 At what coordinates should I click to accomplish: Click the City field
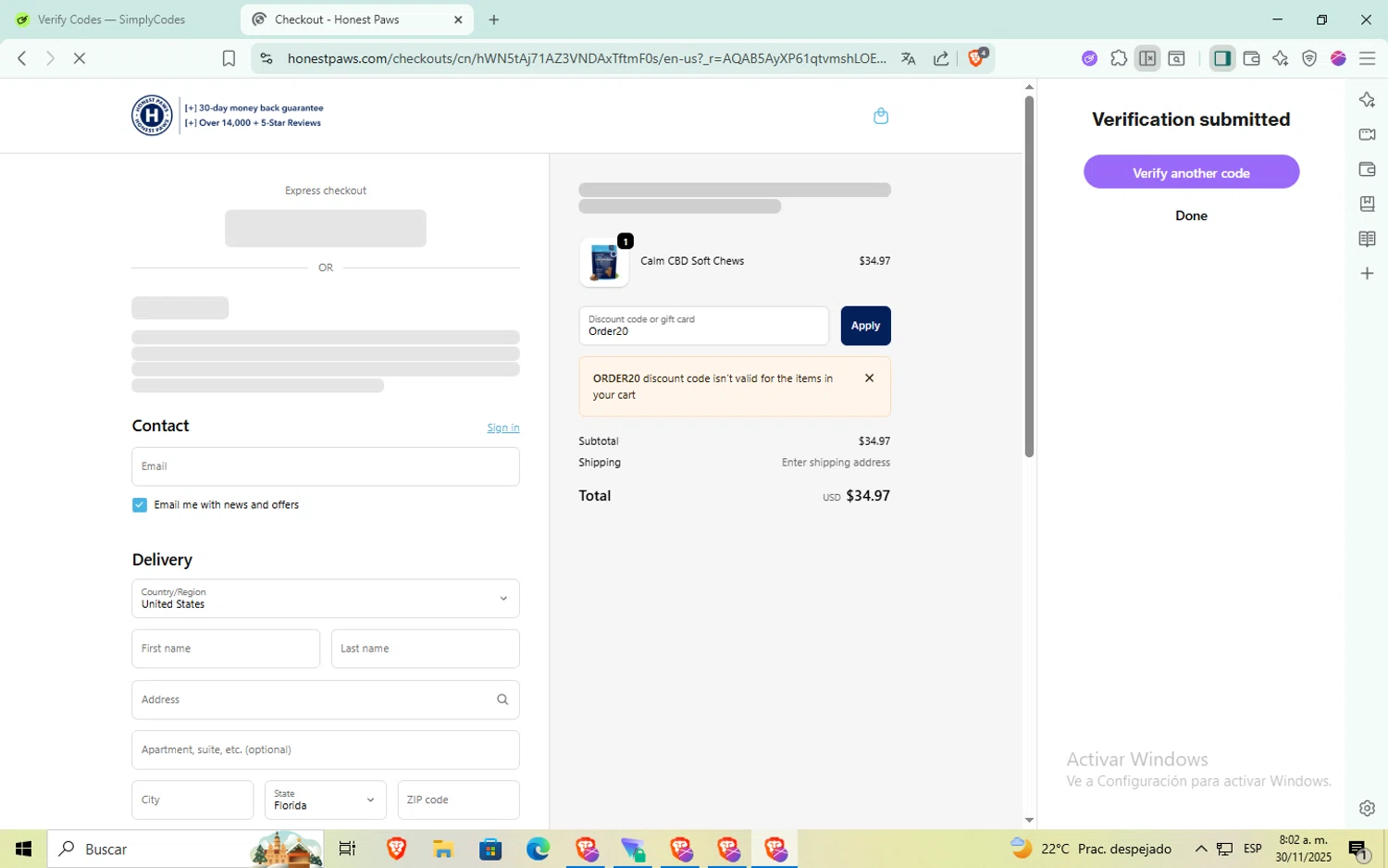click(192, 800)
